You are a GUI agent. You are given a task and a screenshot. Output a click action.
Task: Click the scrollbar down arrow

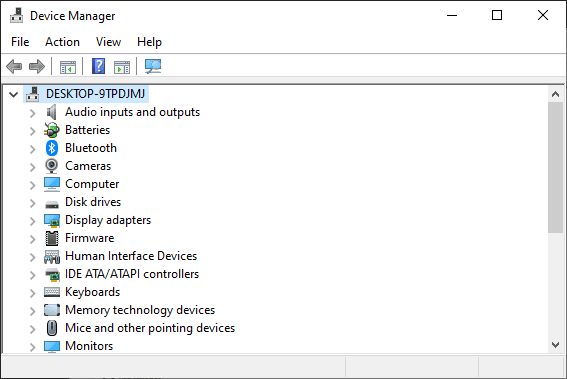555,345
